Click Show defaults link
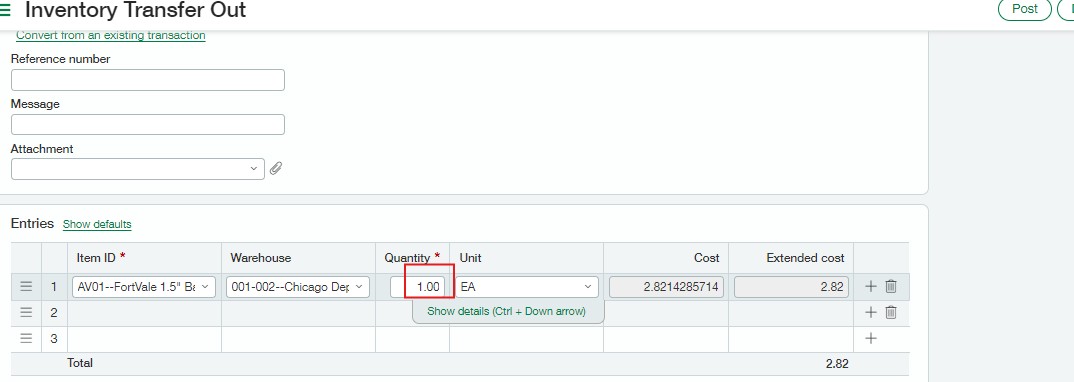This screenshot has height=382, width=1074. (x=97, y=225)
